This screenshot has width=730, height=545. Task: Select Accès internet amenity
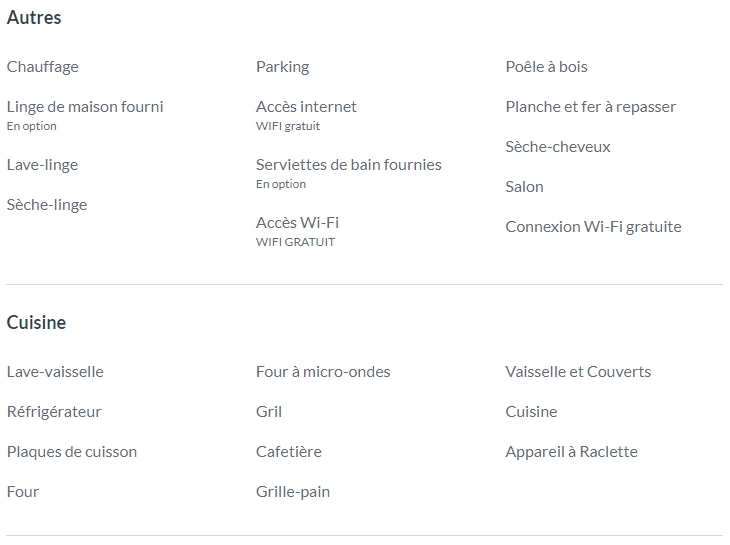[x=306, y=107]
